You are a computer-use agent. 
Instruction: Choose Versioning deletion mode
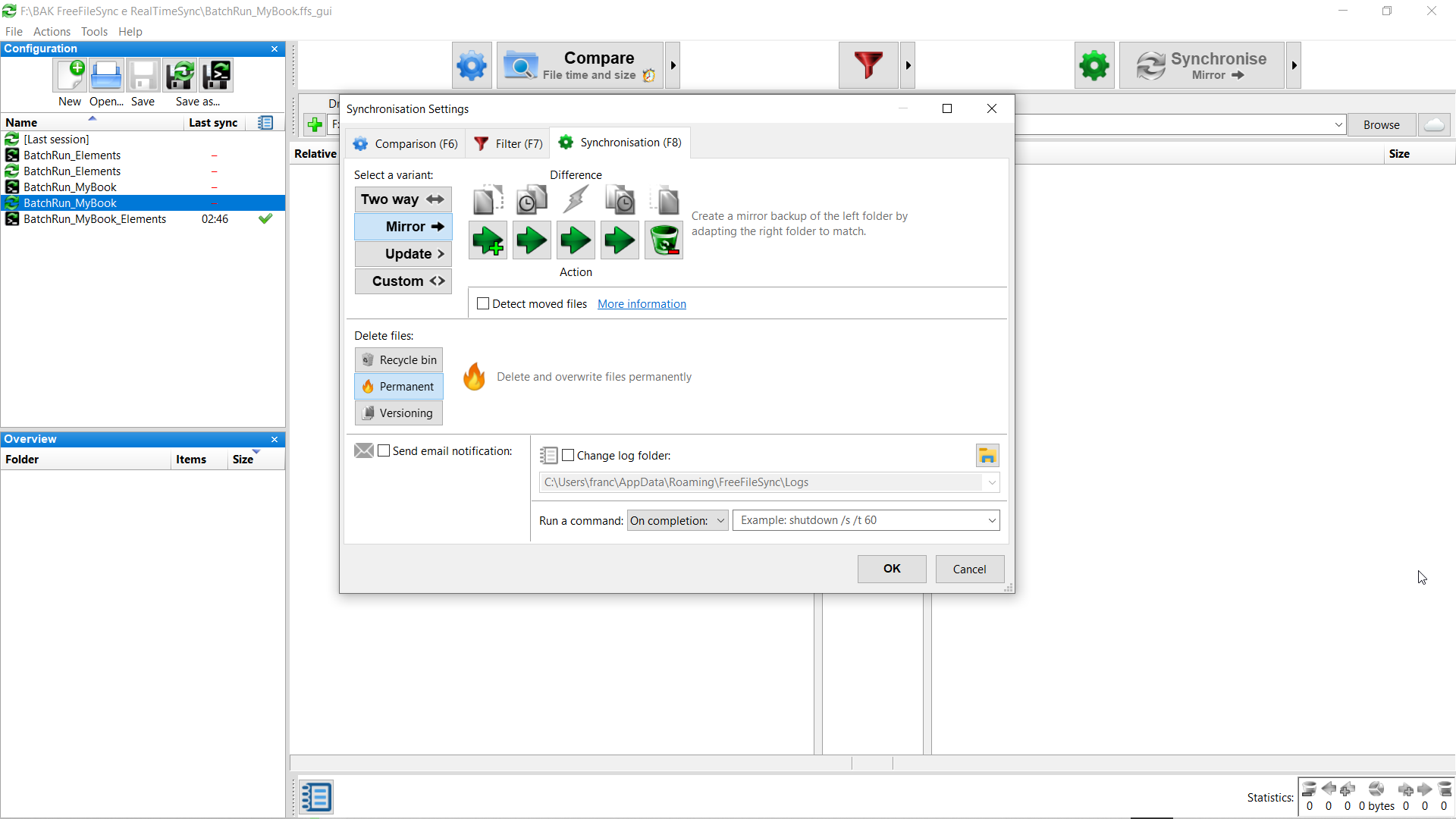398,413
